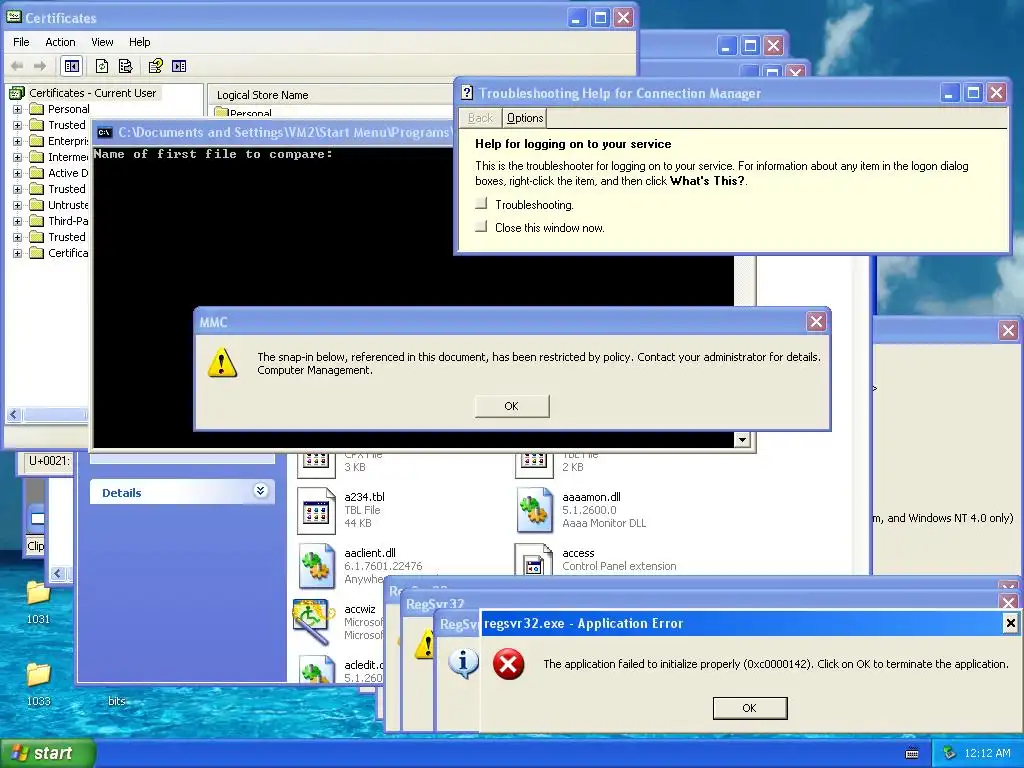Click the access Control Panel extension icon

click(x=534, y=560)
